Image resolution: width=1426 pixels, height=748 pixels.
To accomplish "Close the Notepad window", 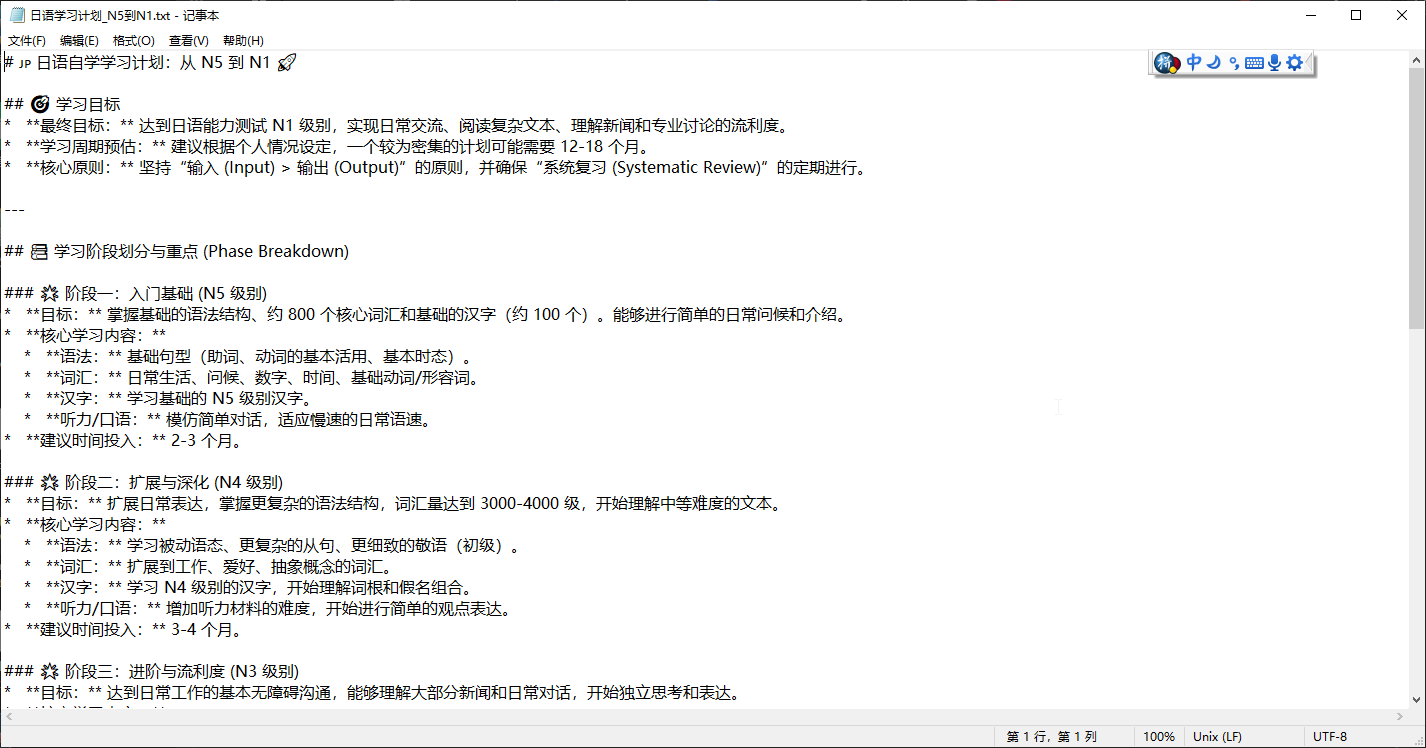I will tap(1402, 15).
